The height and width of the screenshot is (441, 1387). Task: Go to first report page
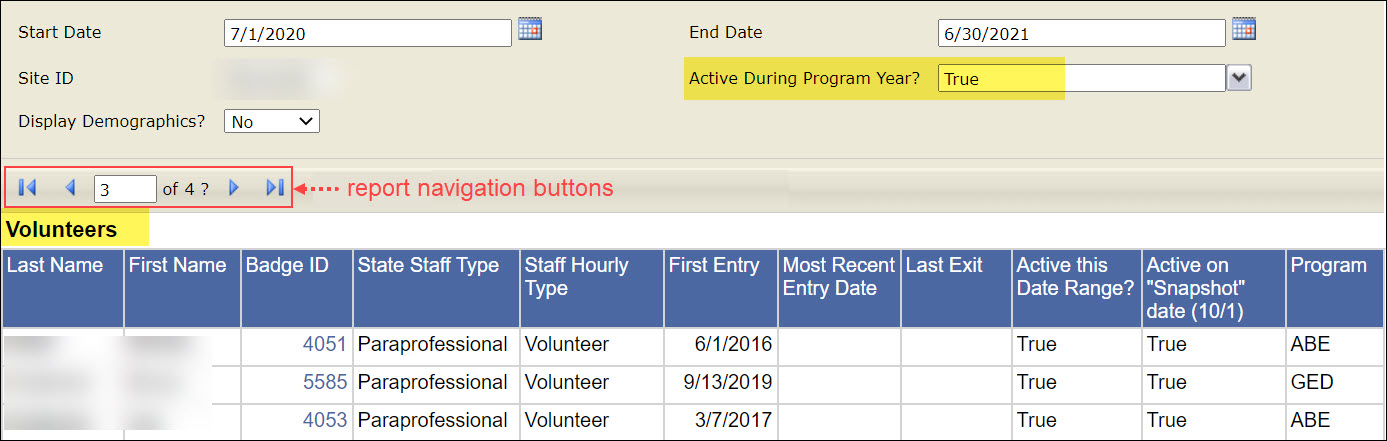(x=28, y=187)
